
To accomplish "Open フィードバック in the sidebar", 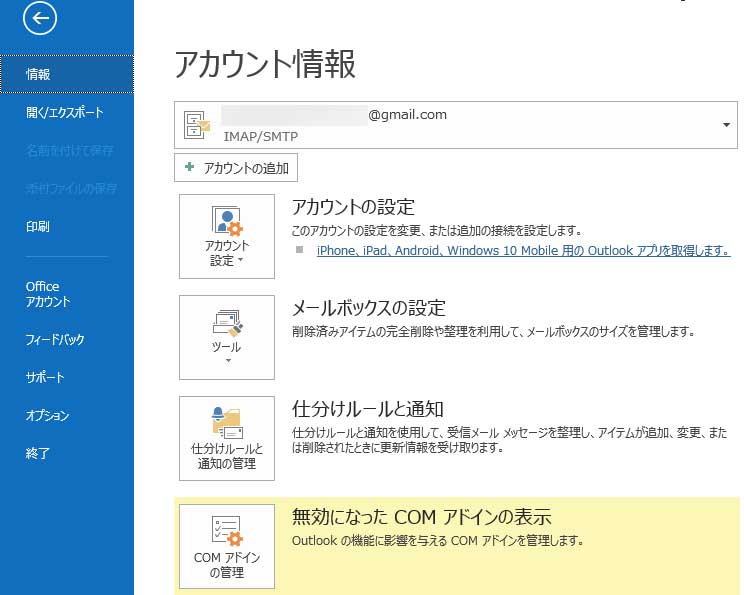I will click(x=55, y=340).
